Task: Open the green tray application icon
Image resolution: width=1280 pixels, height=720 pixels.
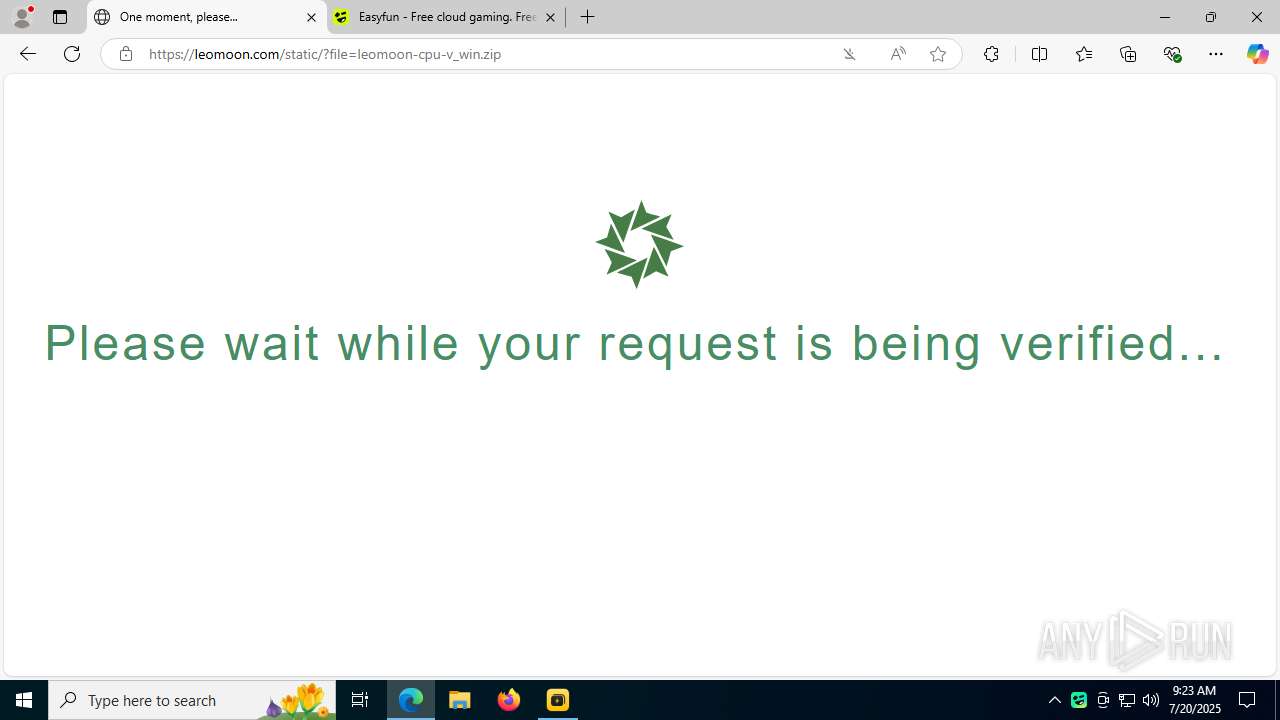Action: pyautogui.click(x=1079, y=700)
